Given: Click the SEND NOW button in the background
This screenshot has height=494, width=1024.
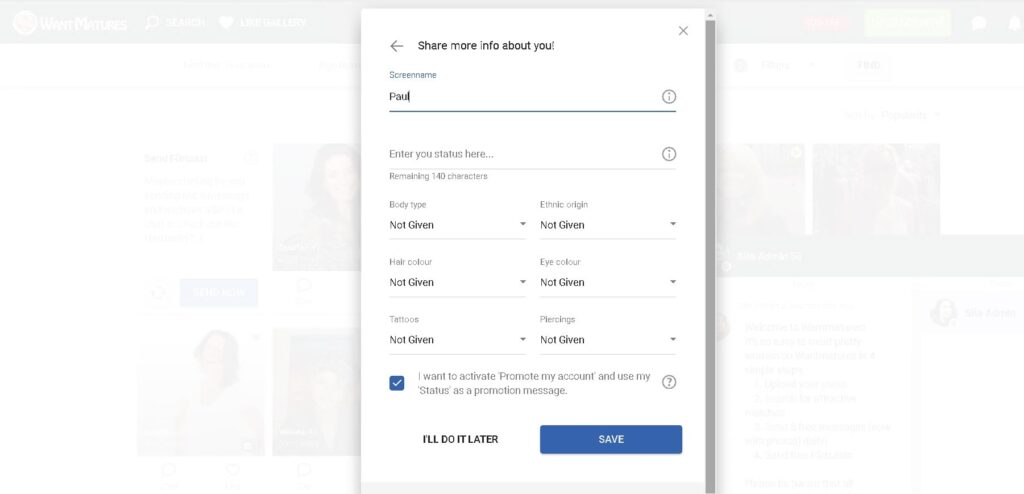Looking at the screenshot, I should pos(219,293).
